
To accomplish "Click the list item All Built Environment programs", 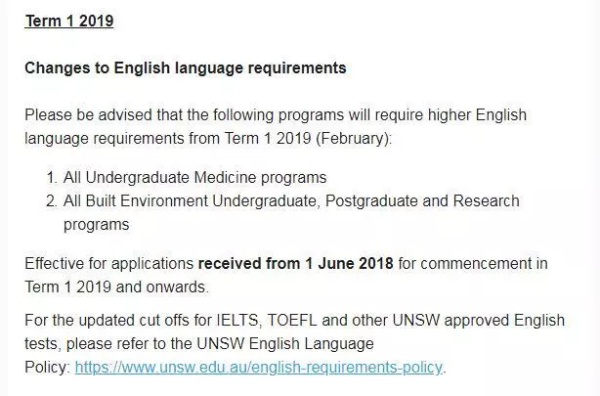I will coord(291,213).
